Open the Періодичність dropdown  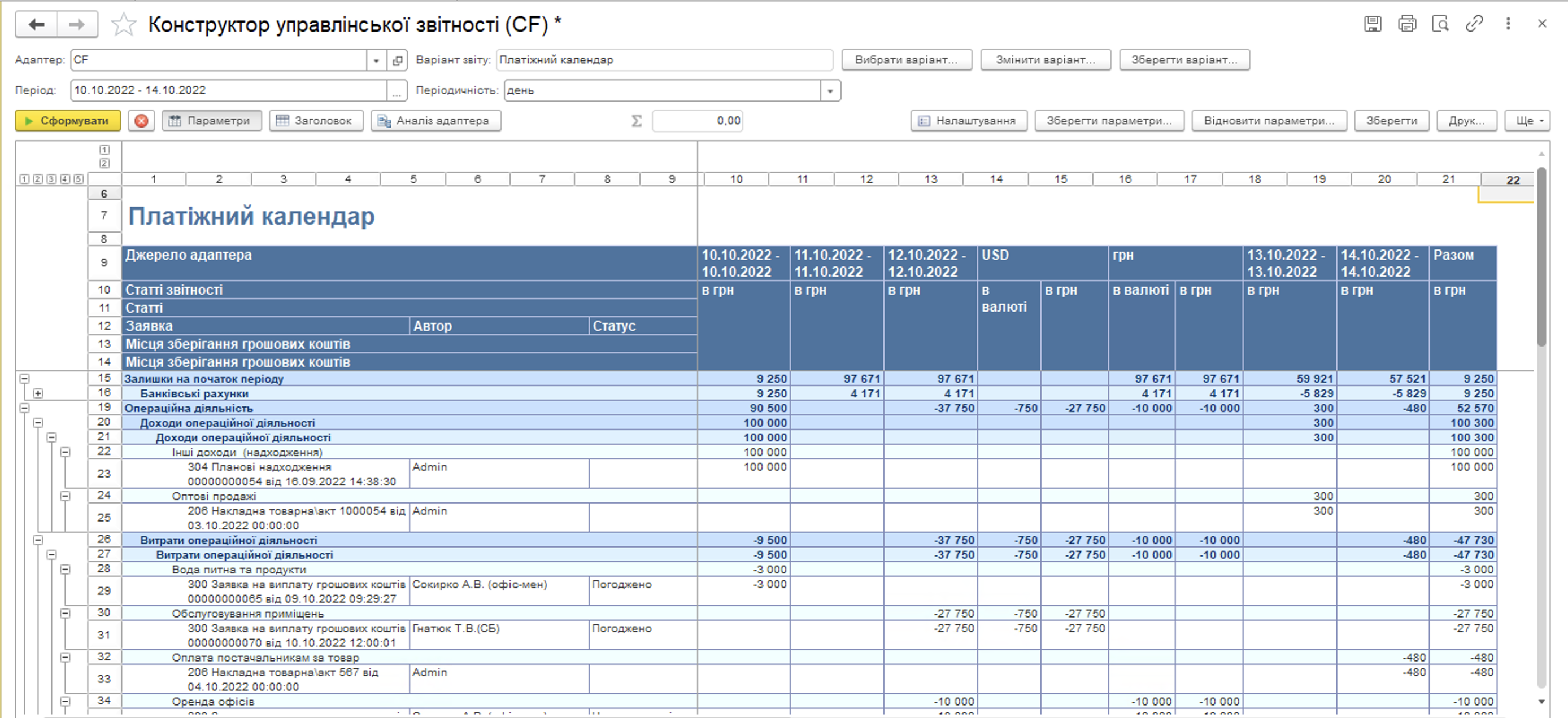pos(830,91)
